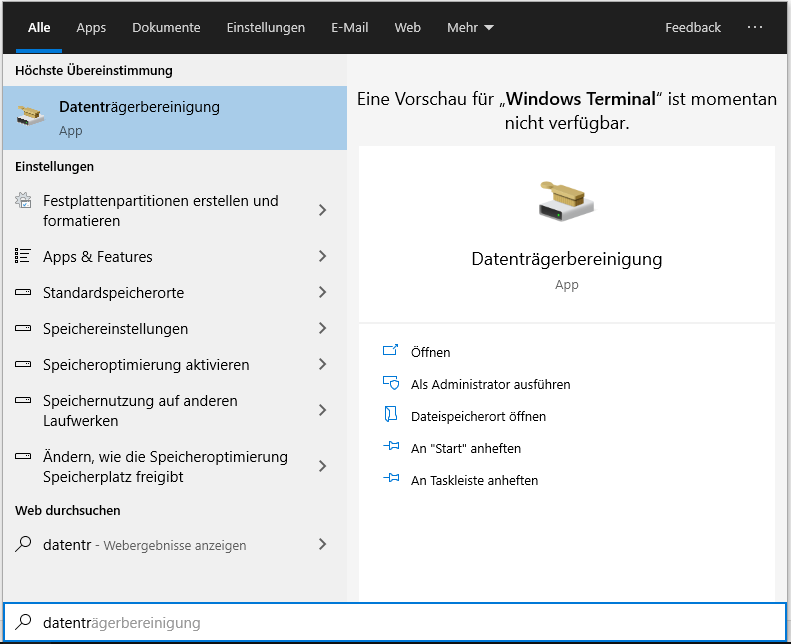Expand Festplattenpartitionen erstellen und formatieren chevron
Viewport: 791px width, 644px height.
(x=323, y=210)
